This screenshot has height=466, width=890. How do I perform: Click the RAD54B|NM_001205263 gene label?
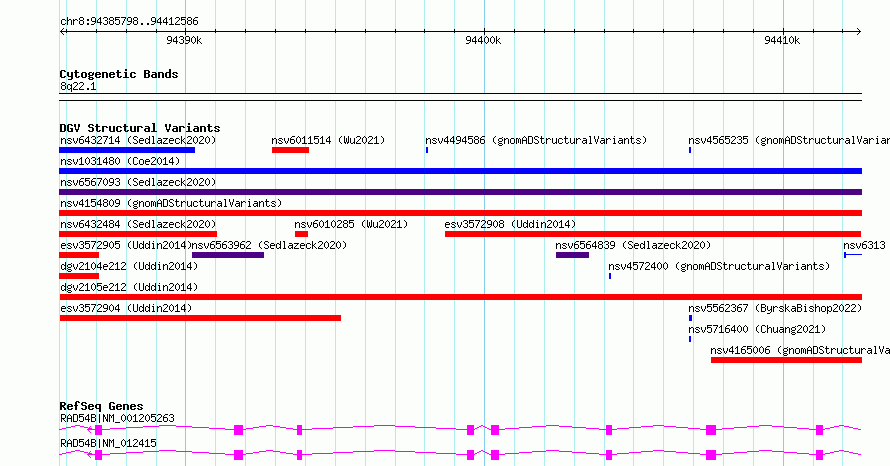pos(117,418)
